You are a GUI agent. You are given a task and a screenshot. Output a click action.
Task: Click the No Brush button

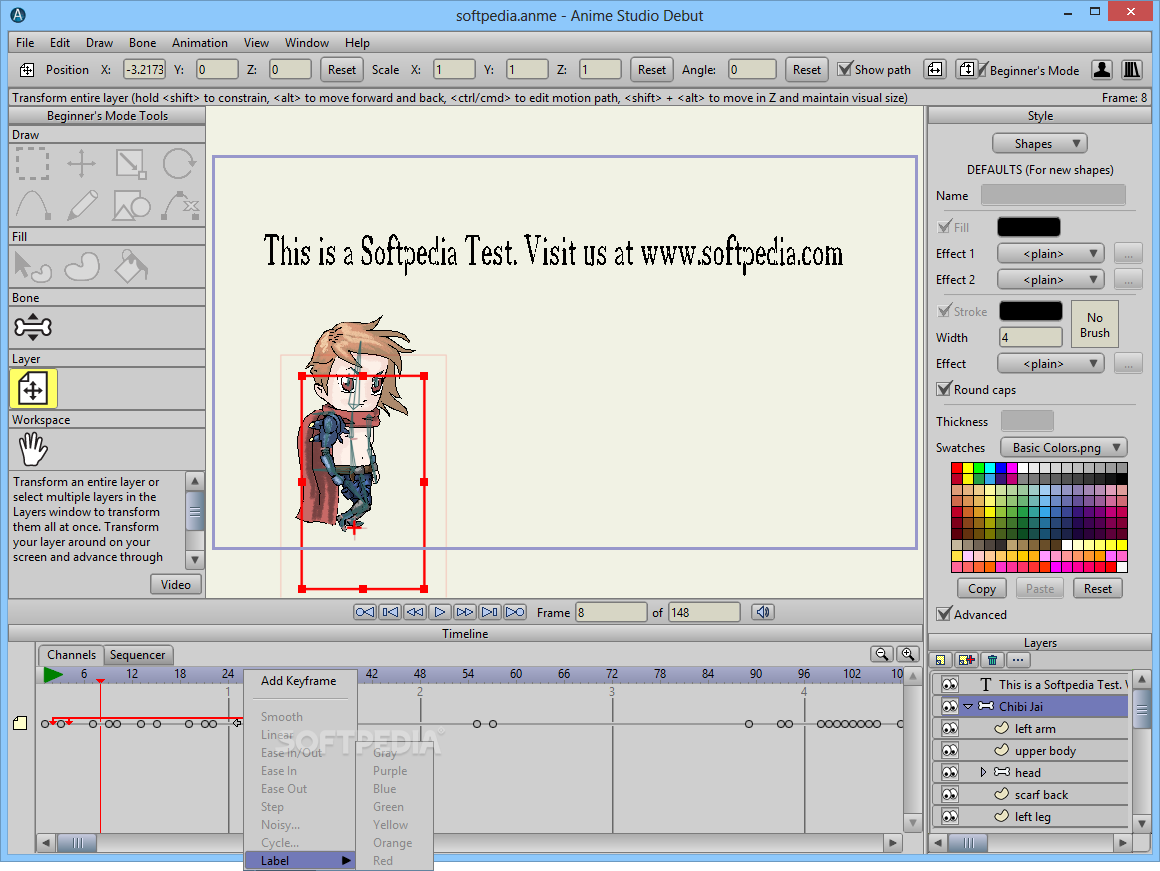tap(1094, 324)
